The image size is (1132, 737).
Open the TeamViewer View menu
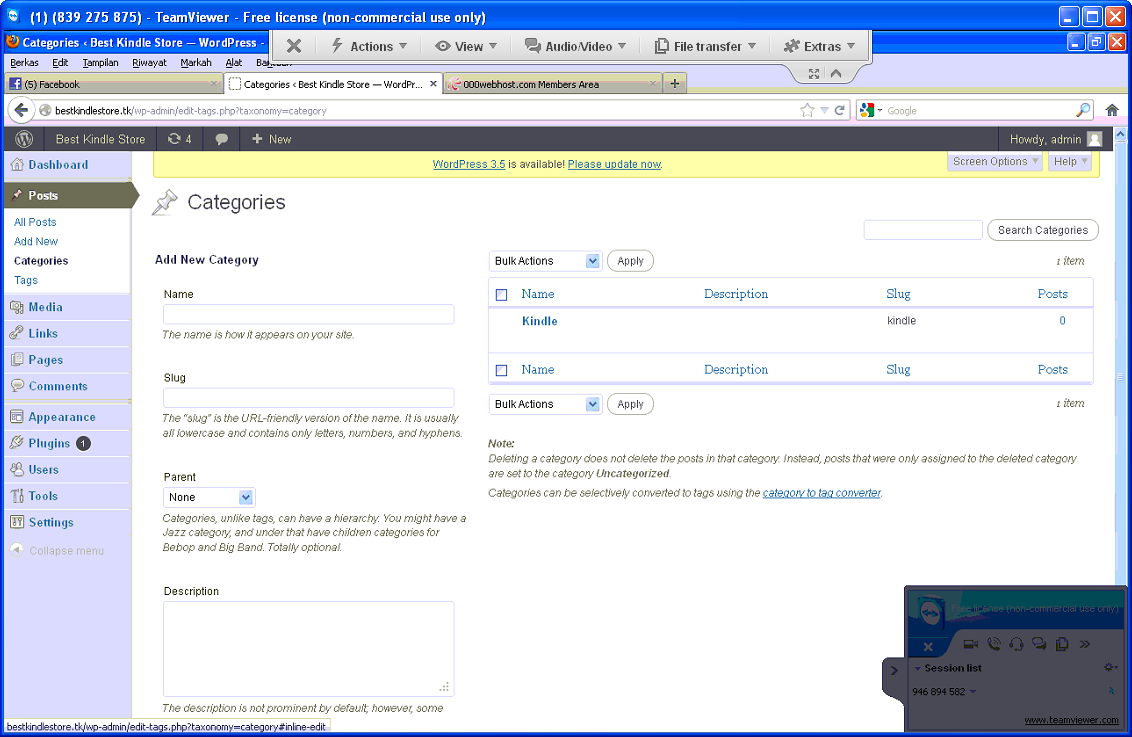(x=466, y=46)
